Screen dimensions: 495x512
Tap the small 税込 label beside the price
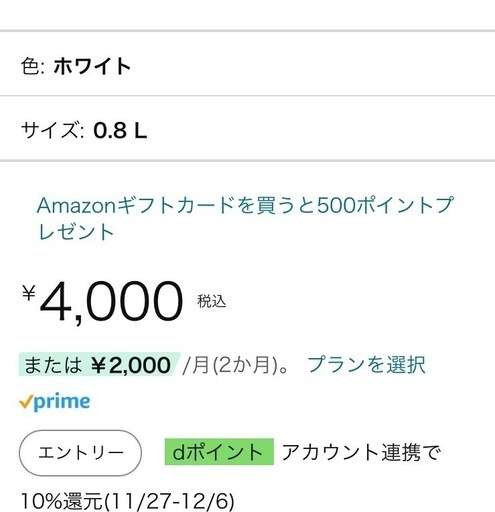point(212,301)
